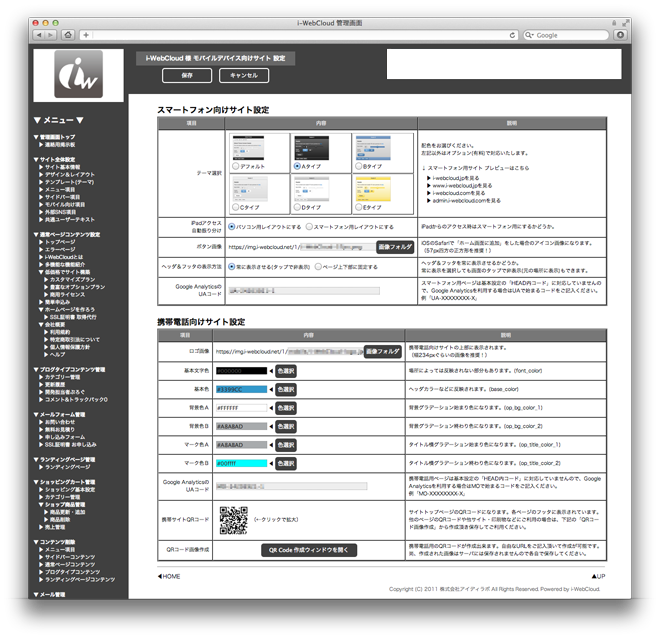This screenshot has width=660, height=638.
Task: Collapse the 管理画面トップ menu section
Action: [x=36, y=137]
